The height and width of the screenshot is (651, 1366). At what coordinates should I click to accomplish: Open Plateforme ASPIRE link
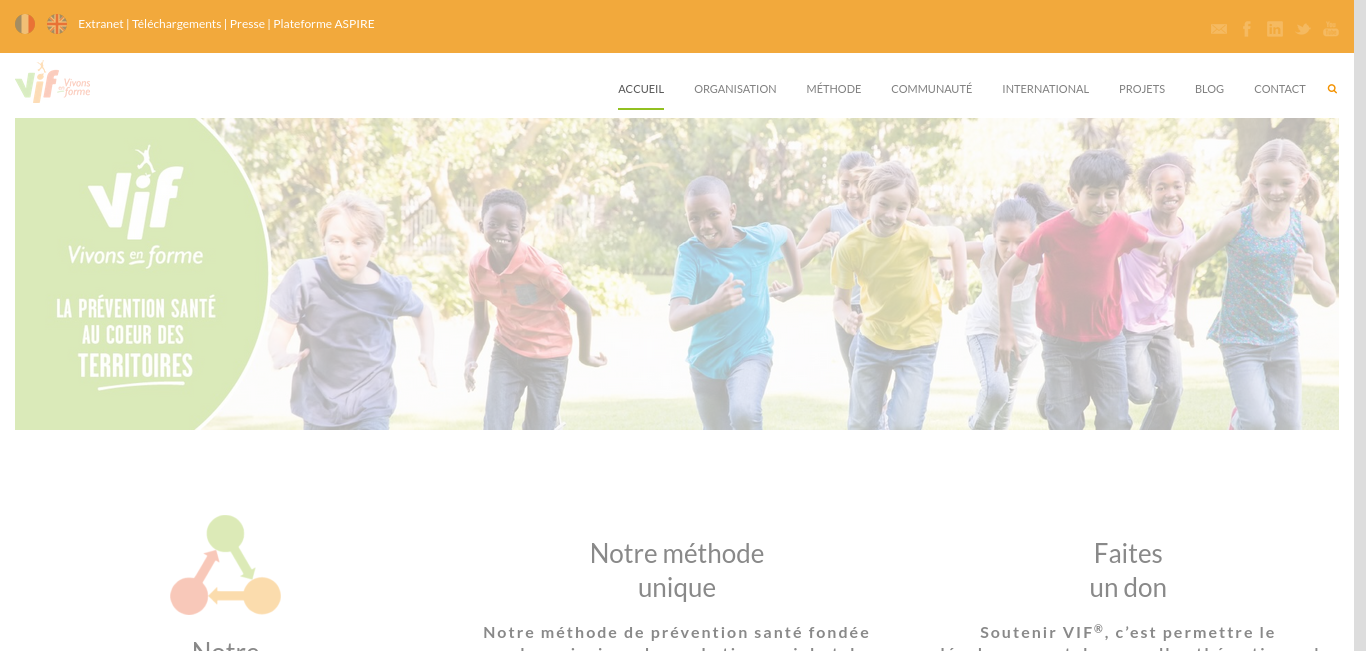[x=324, y=24]
